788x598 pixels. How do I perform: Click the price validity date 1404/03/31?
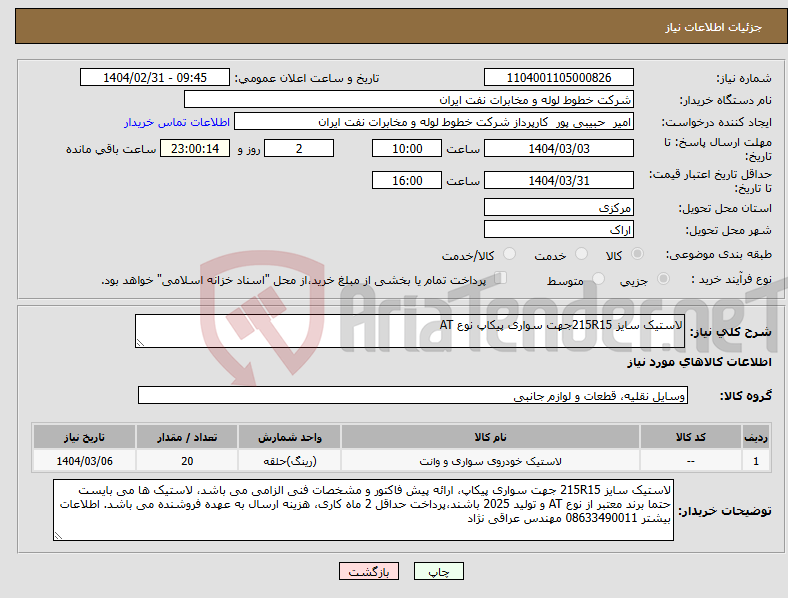[x=558, y=180]
